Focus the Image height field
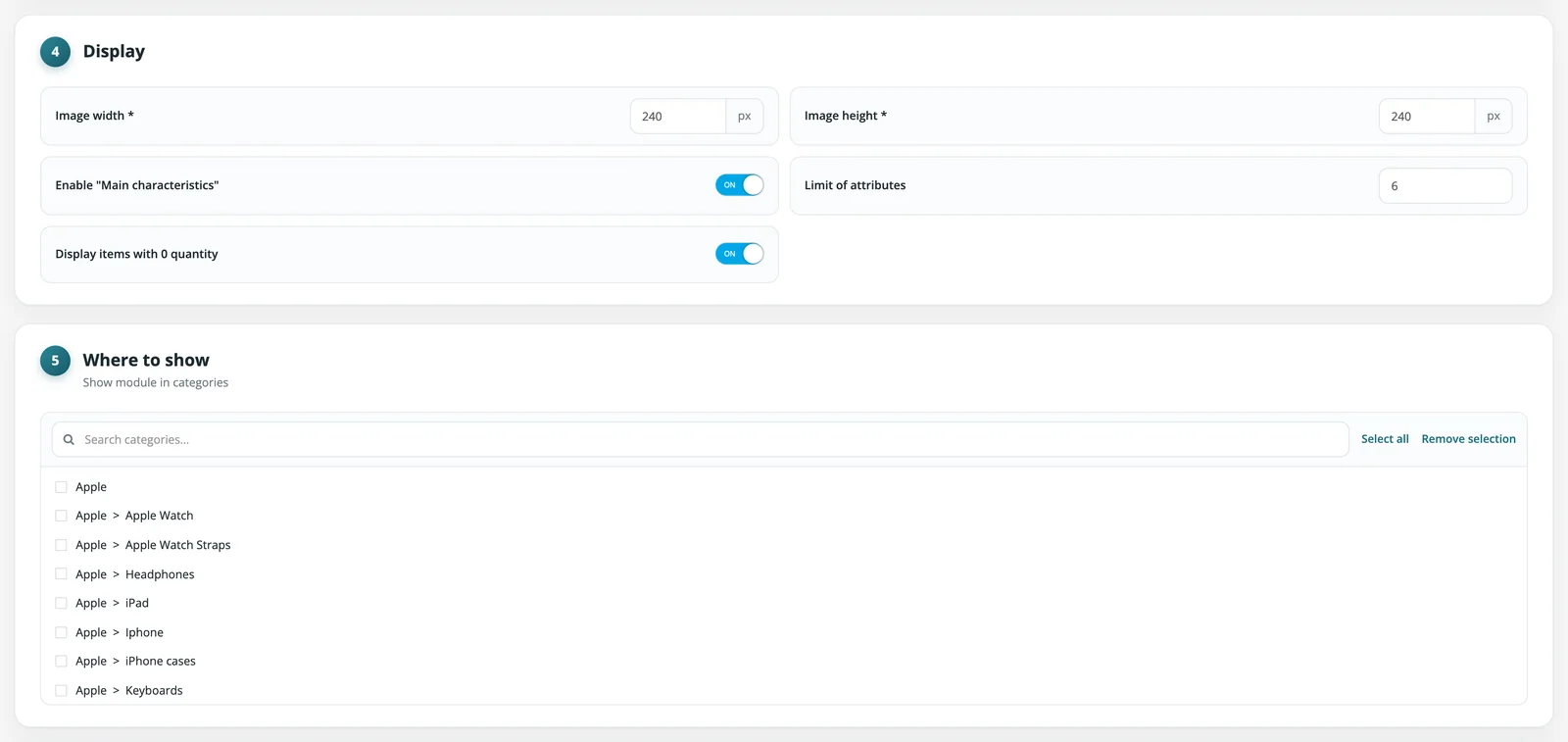1568x742 pixels. click(1427, 117)
